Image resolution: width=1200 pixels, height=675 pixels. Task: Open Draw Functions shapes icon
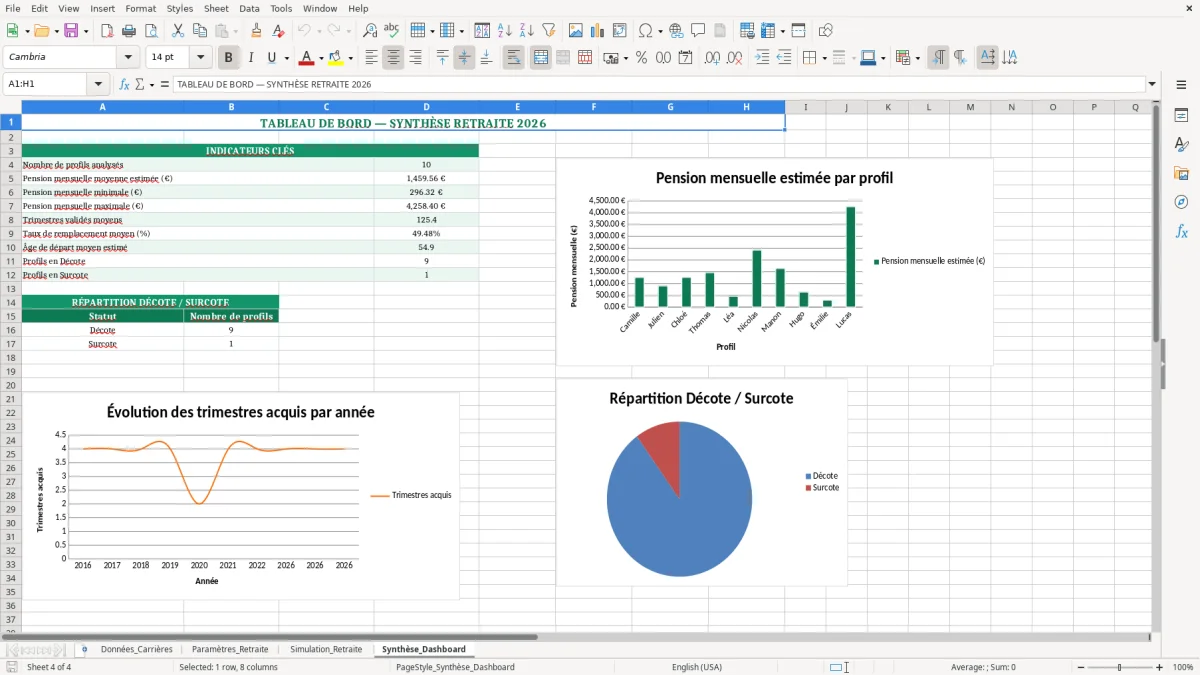825,31
